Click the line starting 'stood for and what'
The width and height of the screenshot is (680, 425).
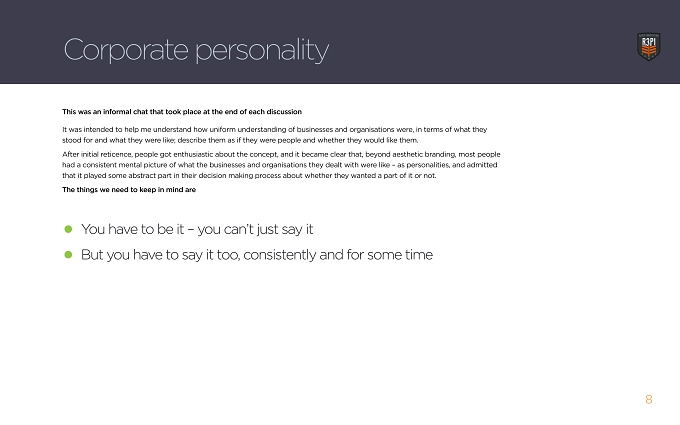[x=240, y=140]
